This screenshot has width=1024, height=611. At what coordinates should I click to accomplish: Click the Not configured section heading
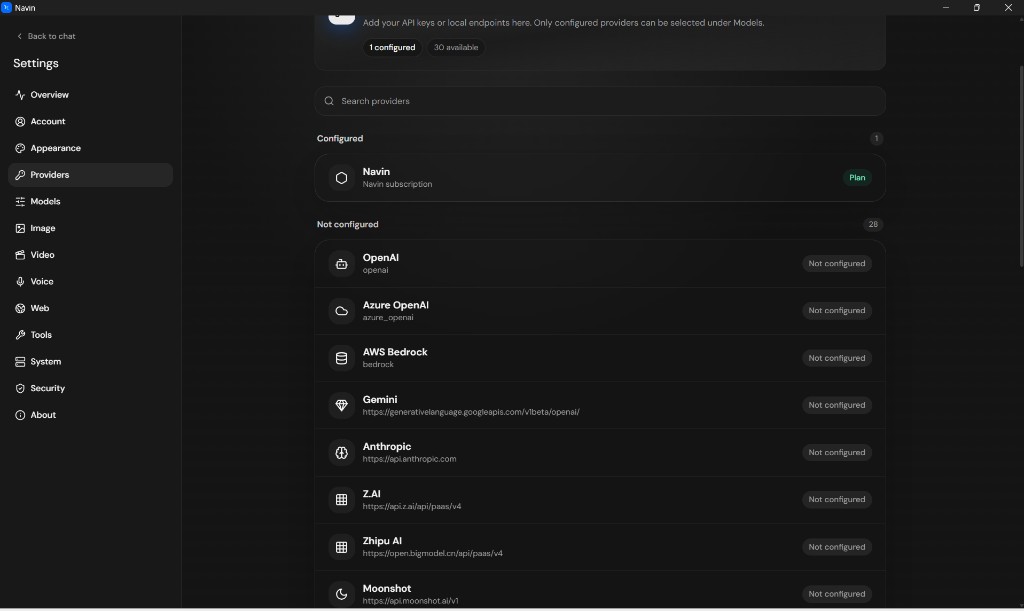pyautogui.click(x=347, y=225)
